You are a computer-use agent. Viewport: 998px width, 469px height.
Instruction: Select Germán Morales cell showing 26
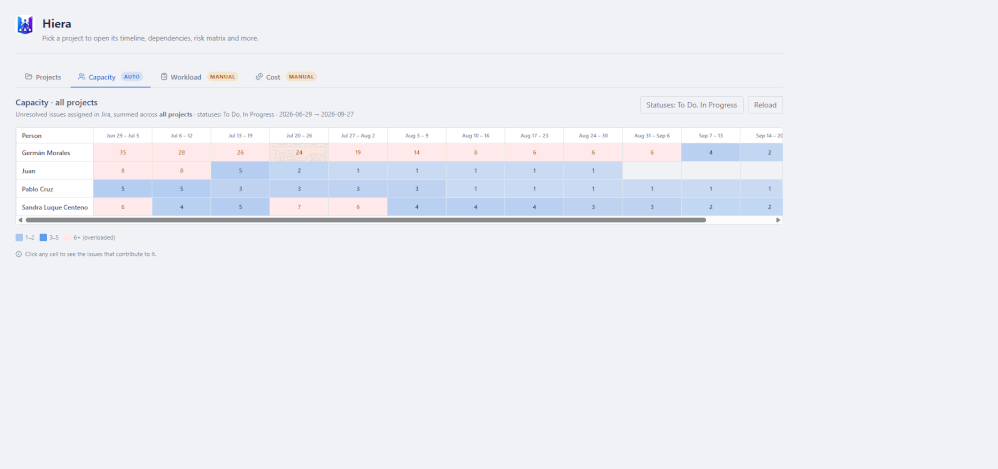click(x=240, y=153)
